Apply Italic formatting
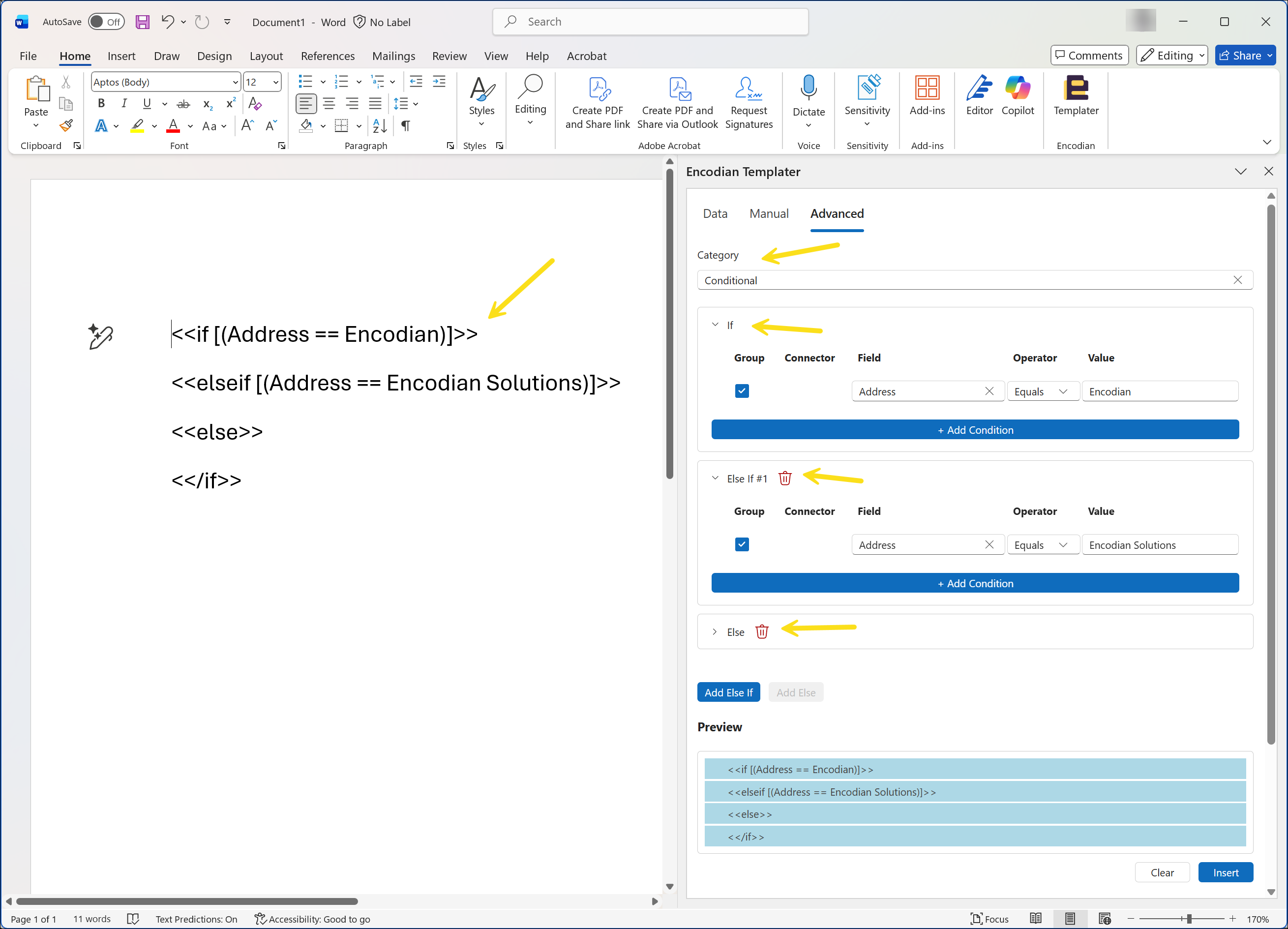 (124, 103)
